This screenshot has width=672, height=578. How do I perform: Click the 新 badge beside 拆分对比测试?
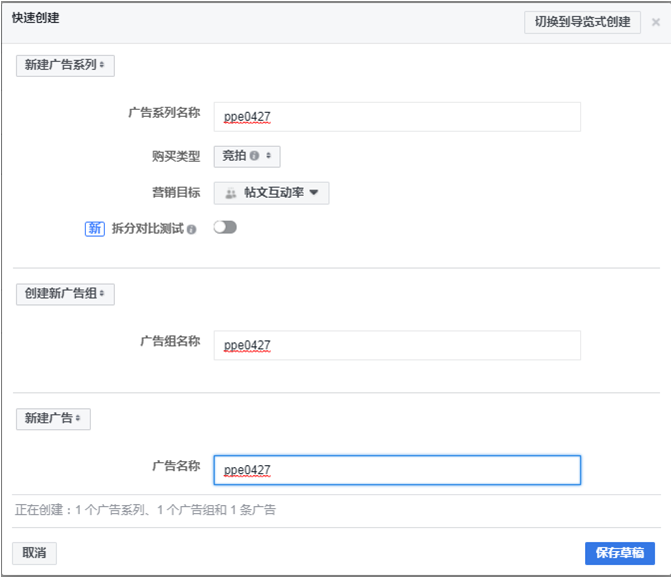95,228
